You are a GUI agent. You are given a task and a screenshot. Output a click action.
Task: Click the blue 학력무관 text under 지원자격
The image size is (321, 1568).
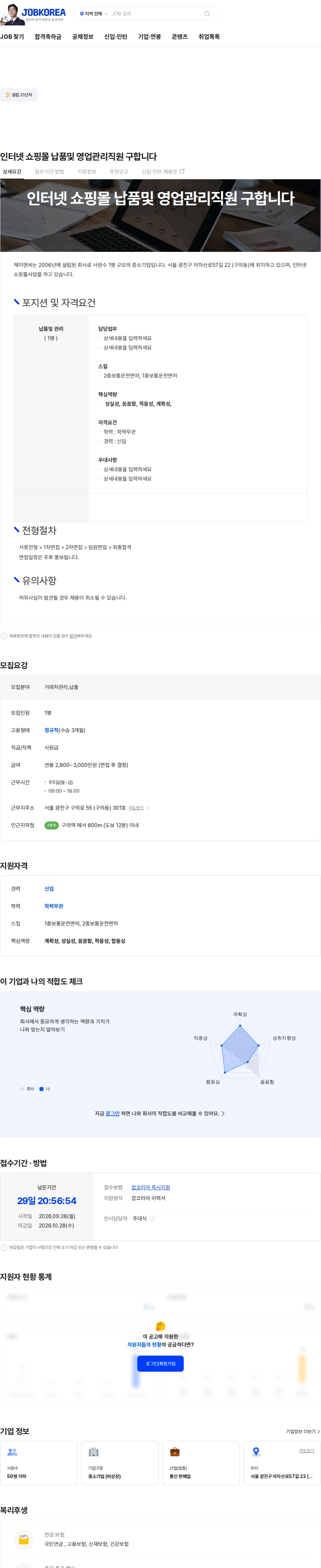coord(53,906)
